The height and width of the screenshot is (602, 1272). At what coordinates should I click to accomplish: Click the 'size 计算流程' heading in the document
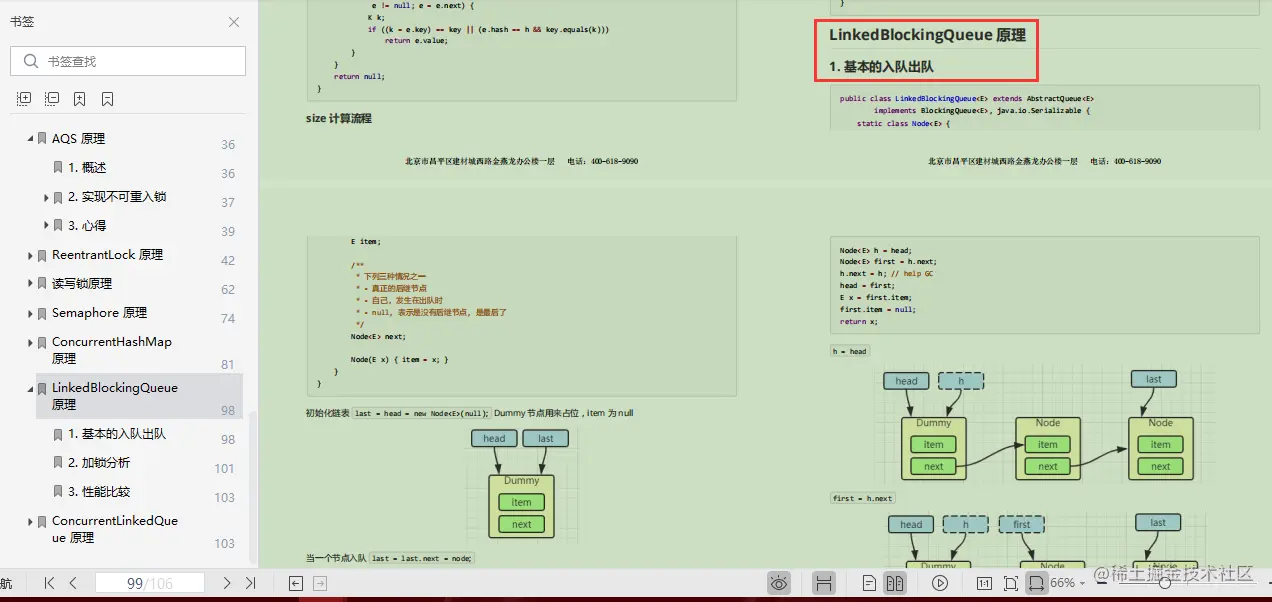(x=339, y=118)
